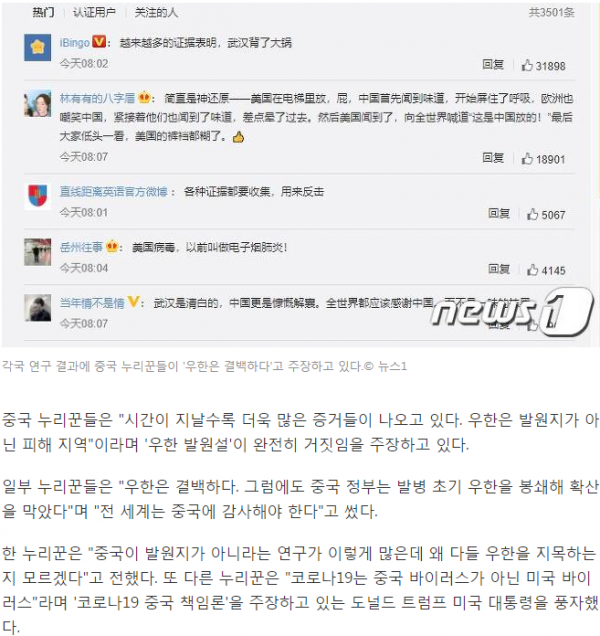
Task: Open username link 林有有的八字眉
Action: (97, 98)
